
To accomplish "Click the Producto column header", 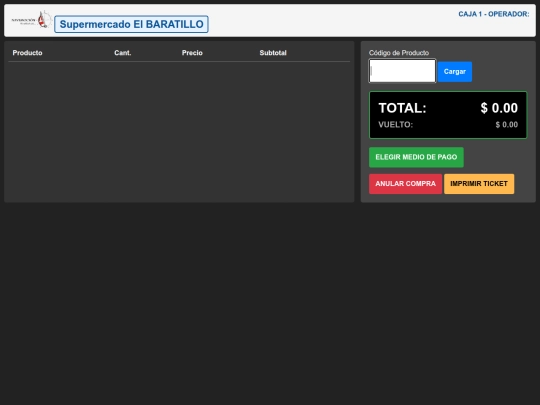I will [x=28, y=53].
